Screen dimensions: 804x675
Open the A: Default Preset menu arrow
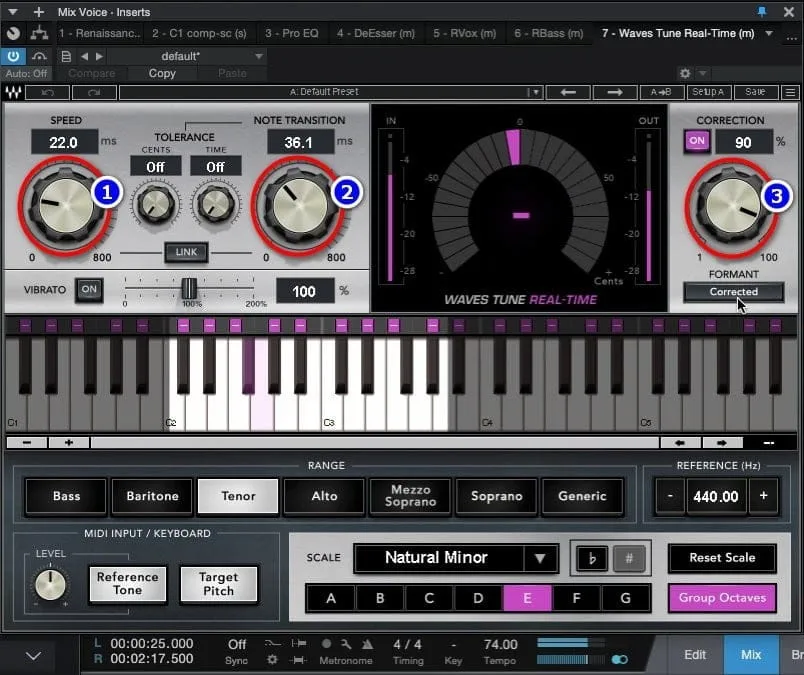pyautogui.click(x=535, y=92)
